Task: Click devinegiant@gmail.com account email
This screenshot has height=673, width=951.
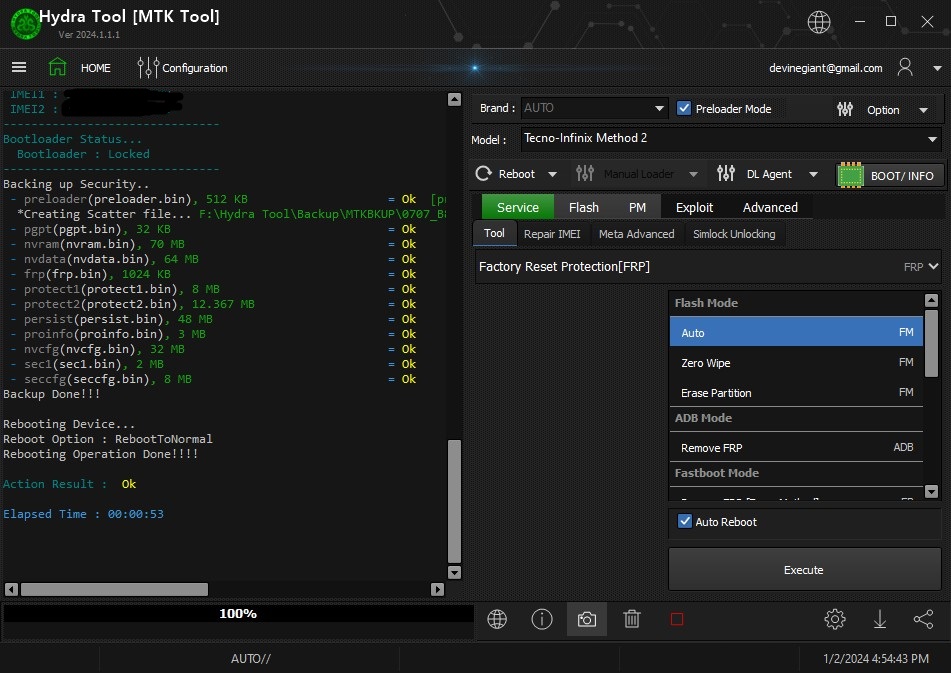Action: [x=825, y=68]
